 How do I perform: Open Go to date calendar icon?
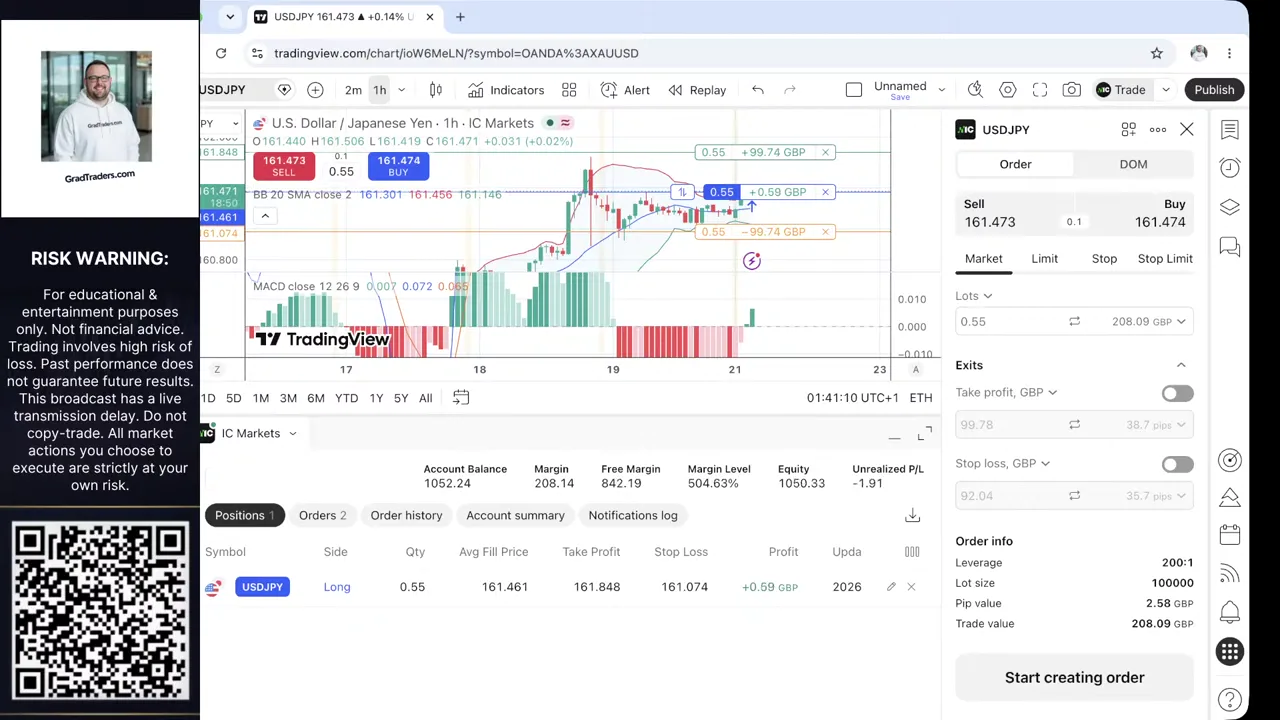click(461, 398)
